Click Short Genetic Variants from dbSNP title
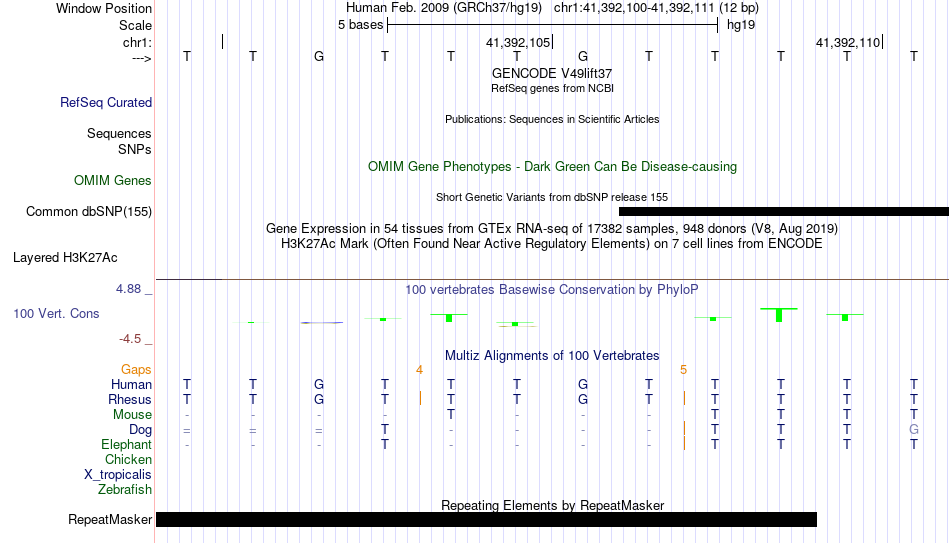 click(552, 198)
